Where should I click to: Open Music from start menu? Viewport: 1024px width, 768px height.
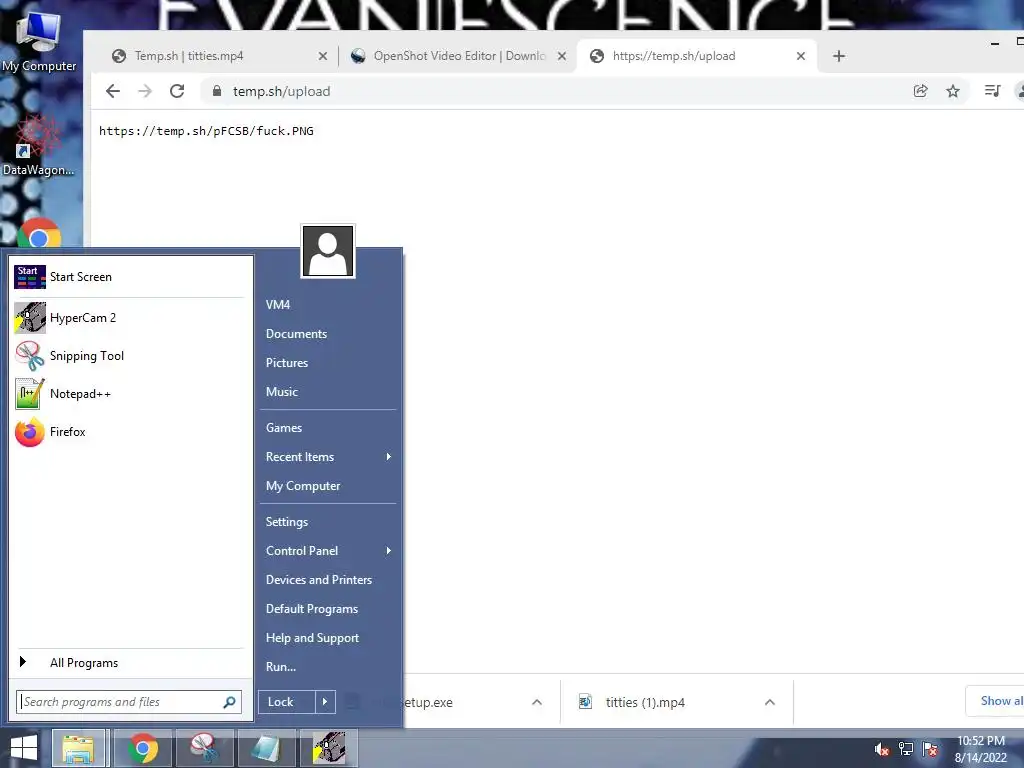(282, 392)
